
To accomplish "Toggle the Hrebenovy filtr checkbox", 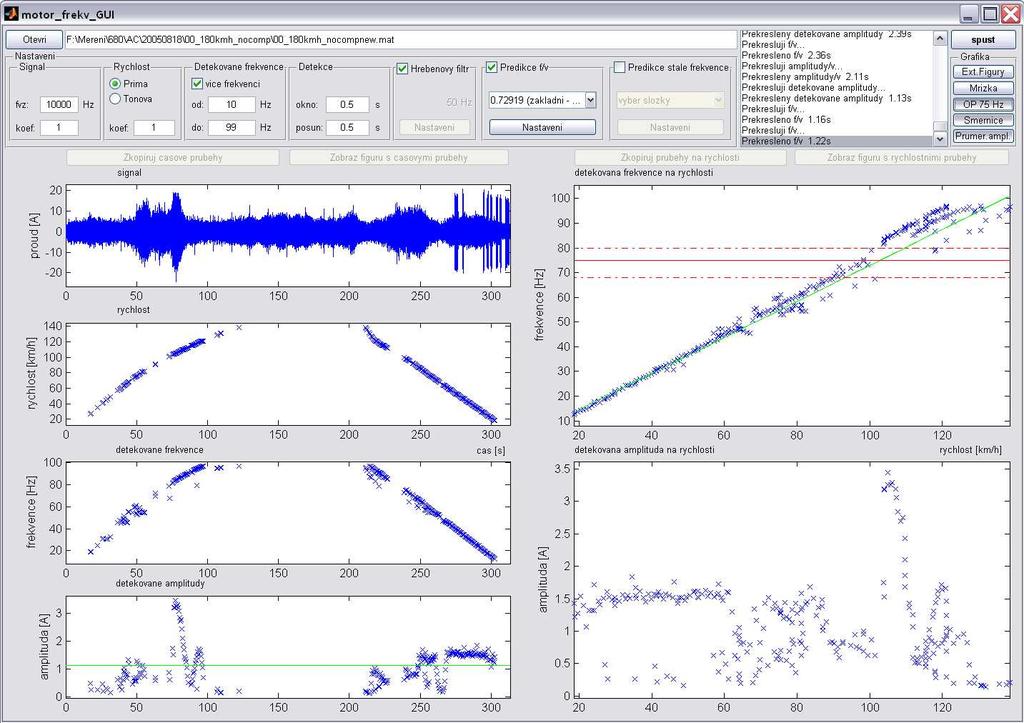I will click(x=402, y=69).
